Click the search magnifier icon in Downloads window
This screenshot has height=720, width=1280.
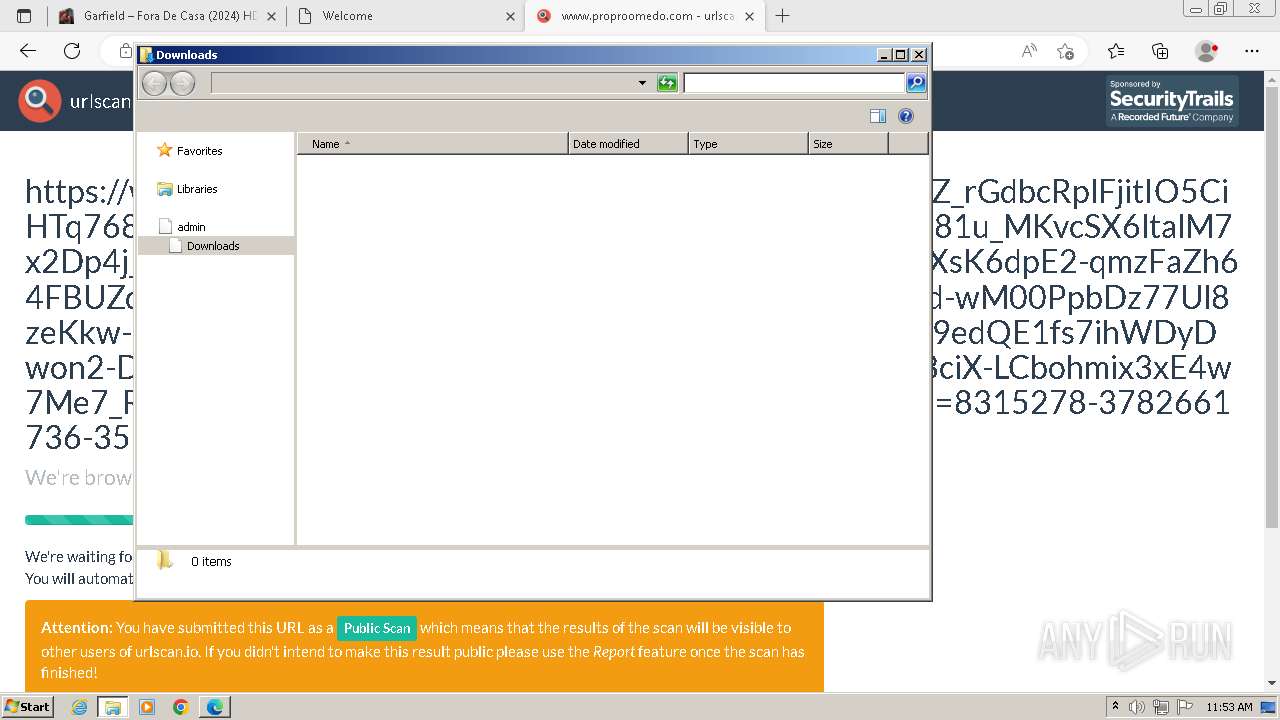pos(916,83)
